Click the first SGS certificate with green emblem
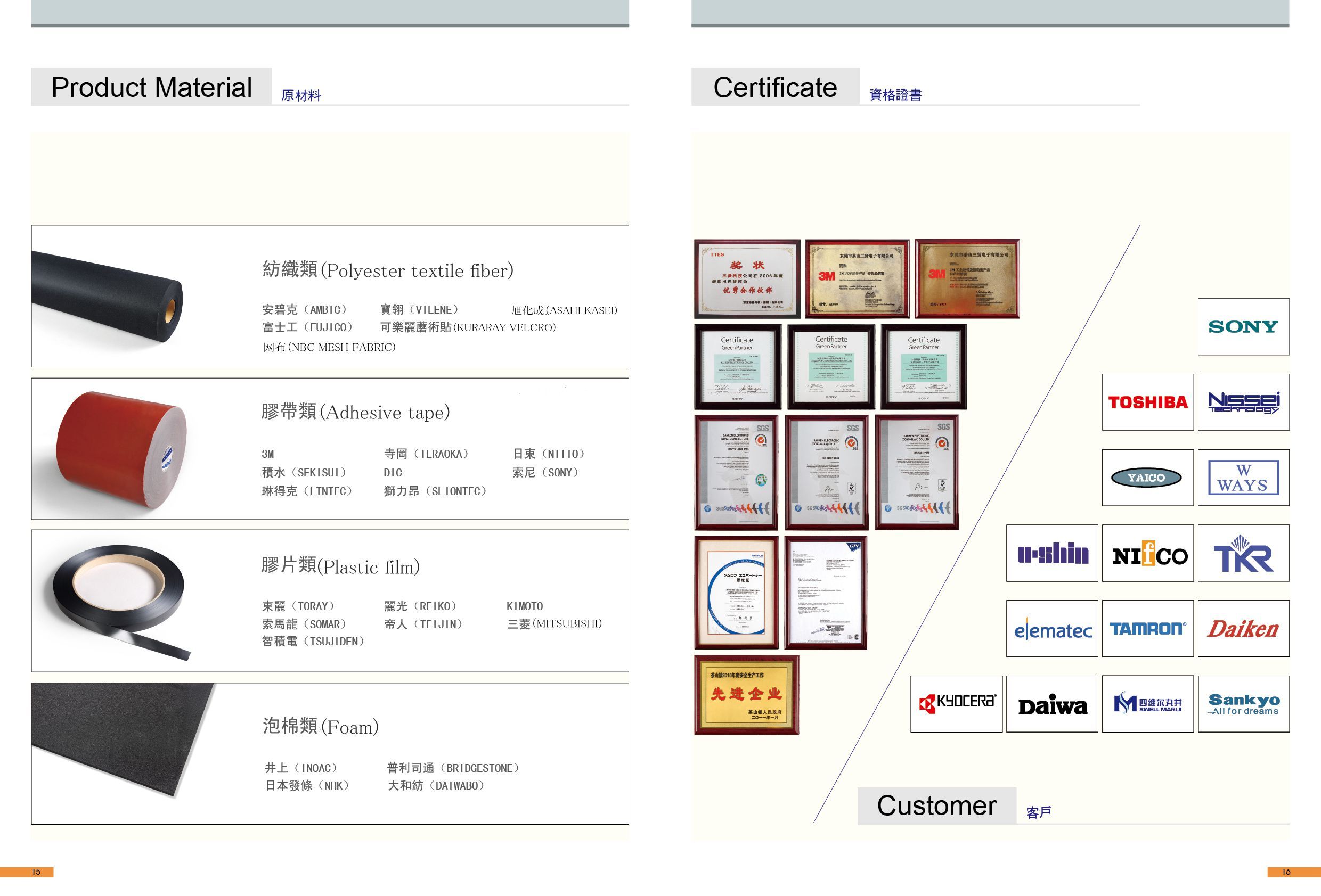Screen dimensions: 1321x896 pyautogui.click(x=736, y=473)
